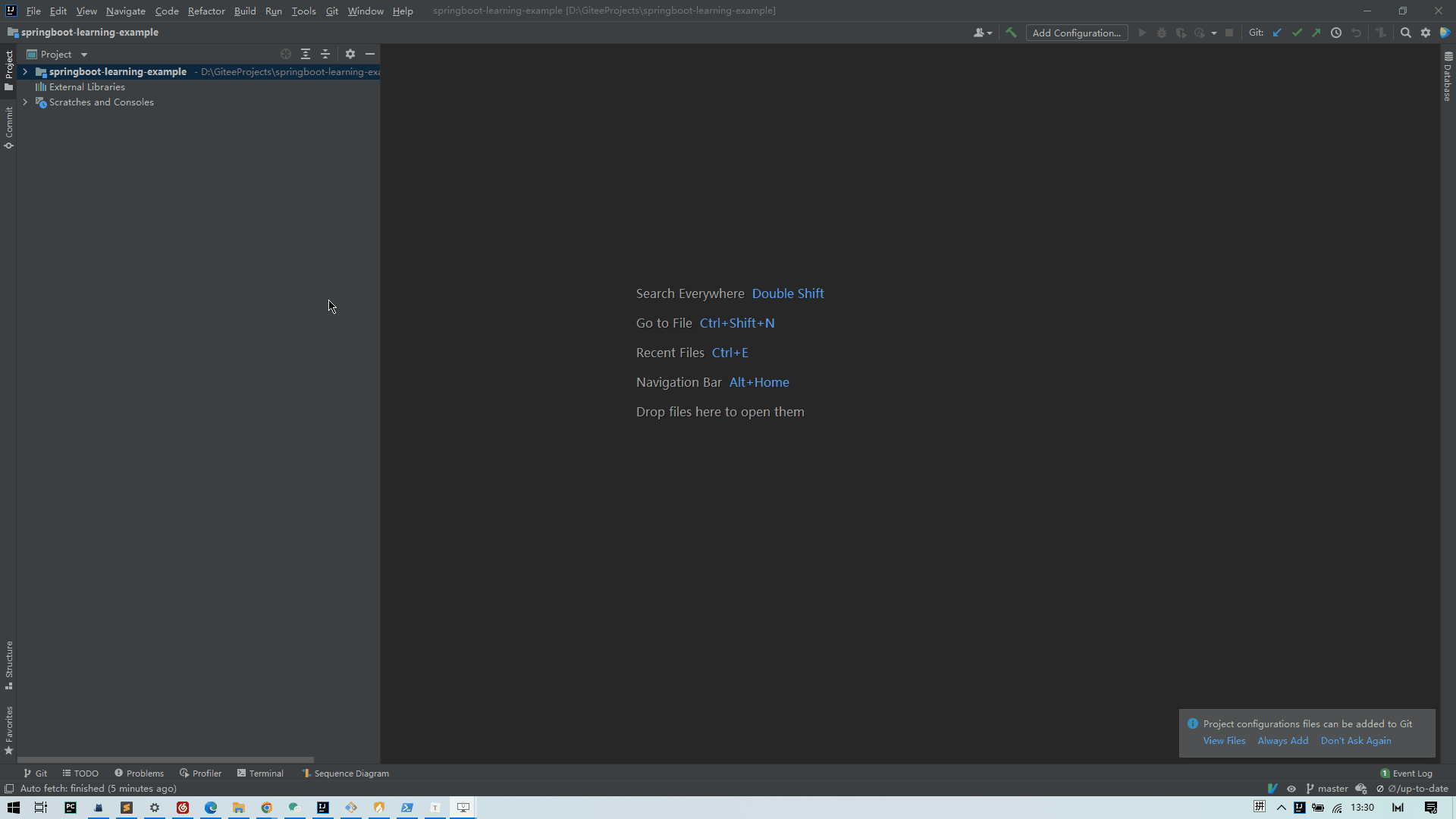Open the Project view dropdown
1456x819 pixels.
coord(84,54)
